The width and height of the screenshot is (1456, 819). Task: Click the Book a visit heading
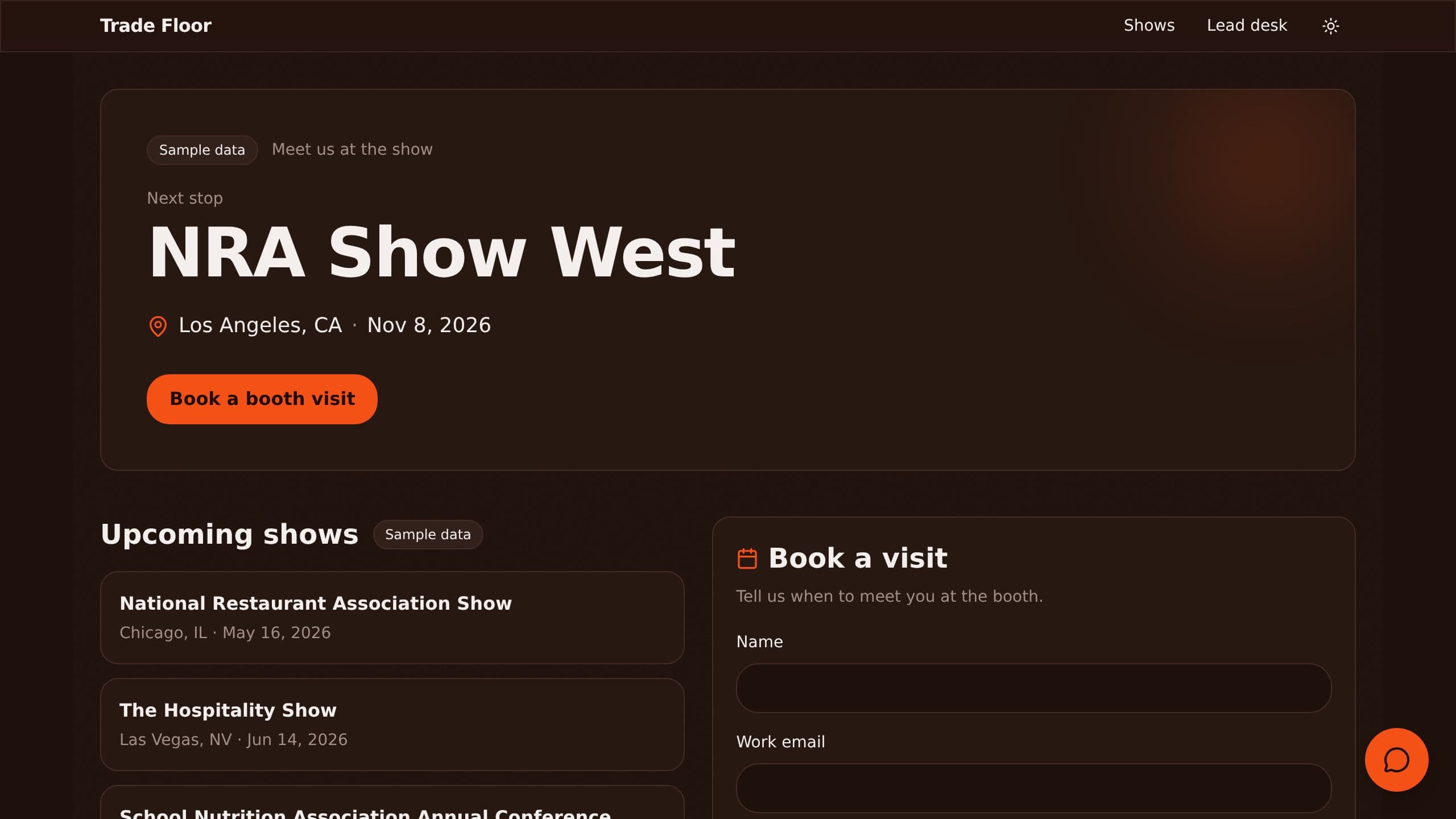click(x=858, y=558)
